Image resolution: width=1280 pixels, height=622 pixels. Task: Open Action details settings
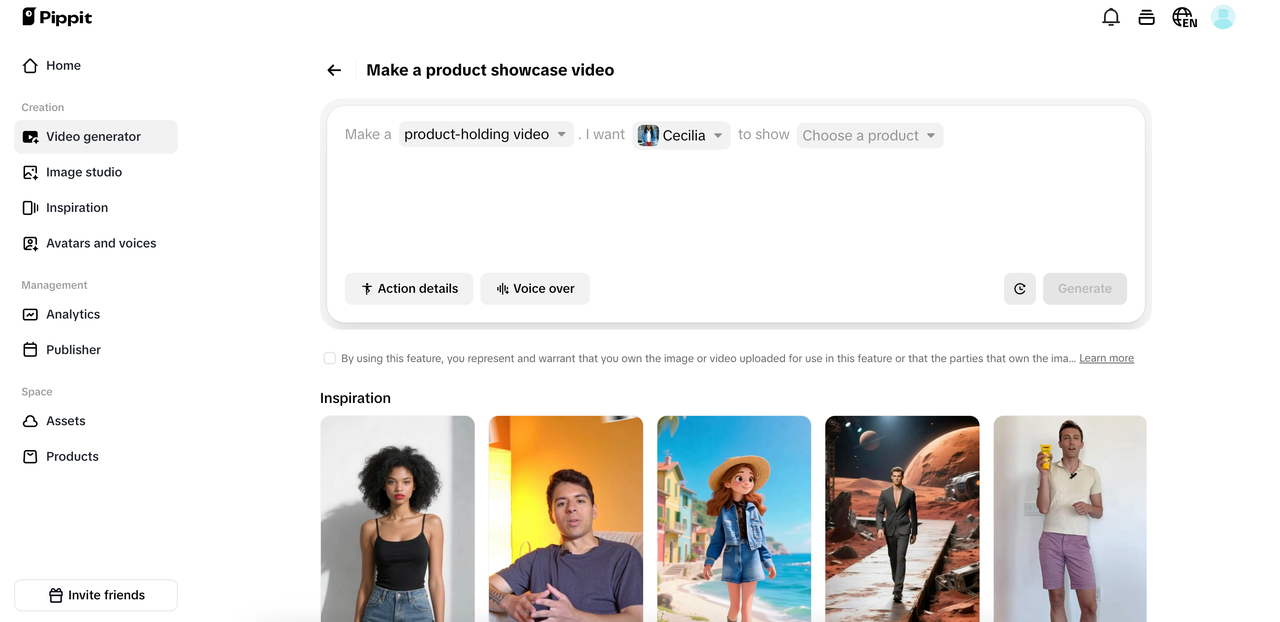pos(409,288)
